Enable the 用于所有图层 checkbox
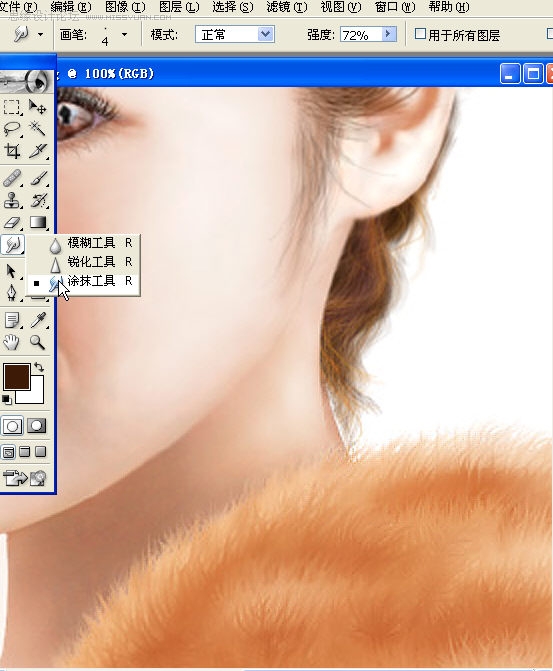553x671 pixels. 420,34
